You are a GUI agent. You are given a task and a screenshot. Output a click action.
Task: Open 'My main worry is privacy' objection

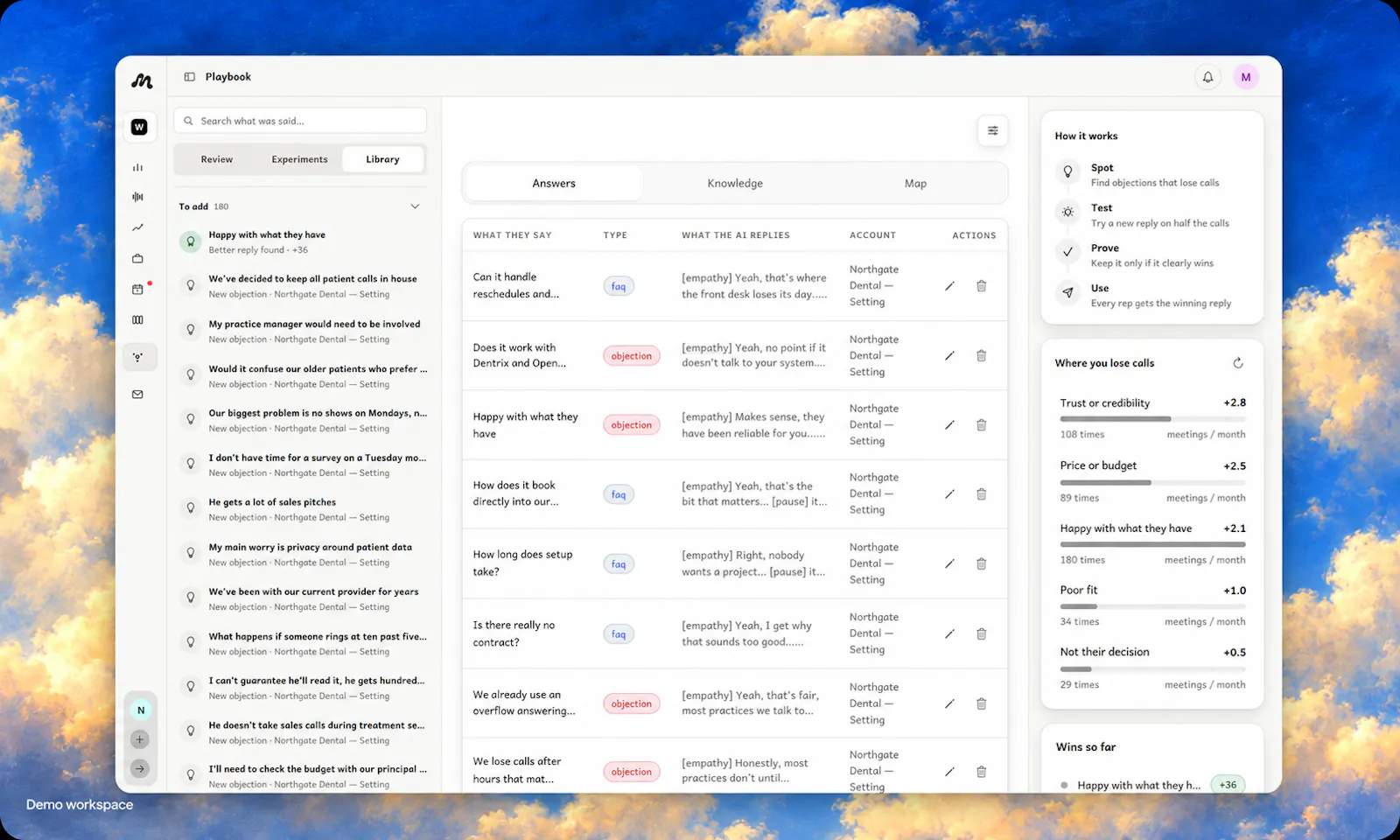click(303, 554)
